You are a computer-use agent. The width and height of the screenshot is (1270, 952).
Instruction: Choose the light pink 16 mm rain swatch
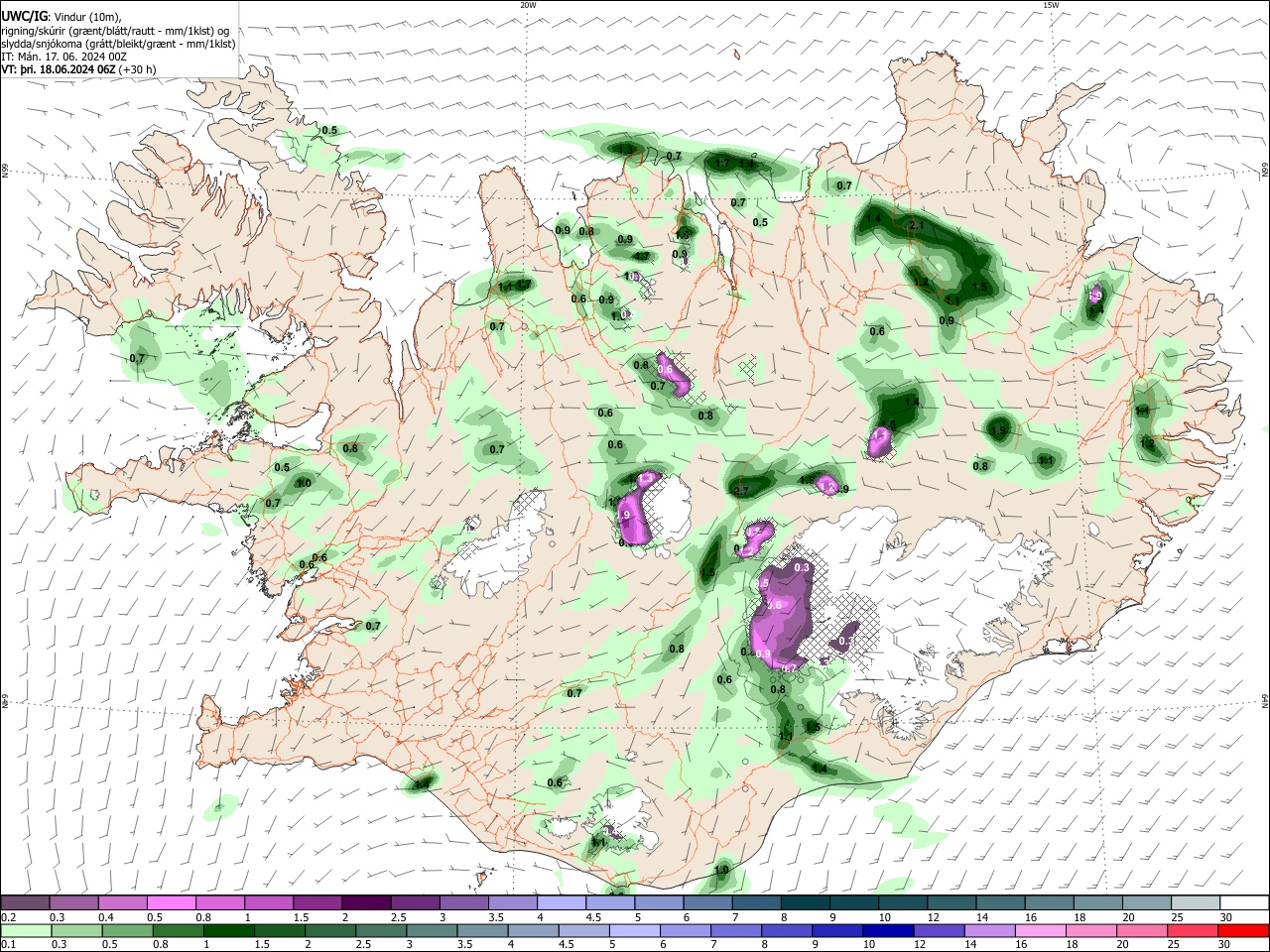pyautogui.click(x=1041, y=930)
